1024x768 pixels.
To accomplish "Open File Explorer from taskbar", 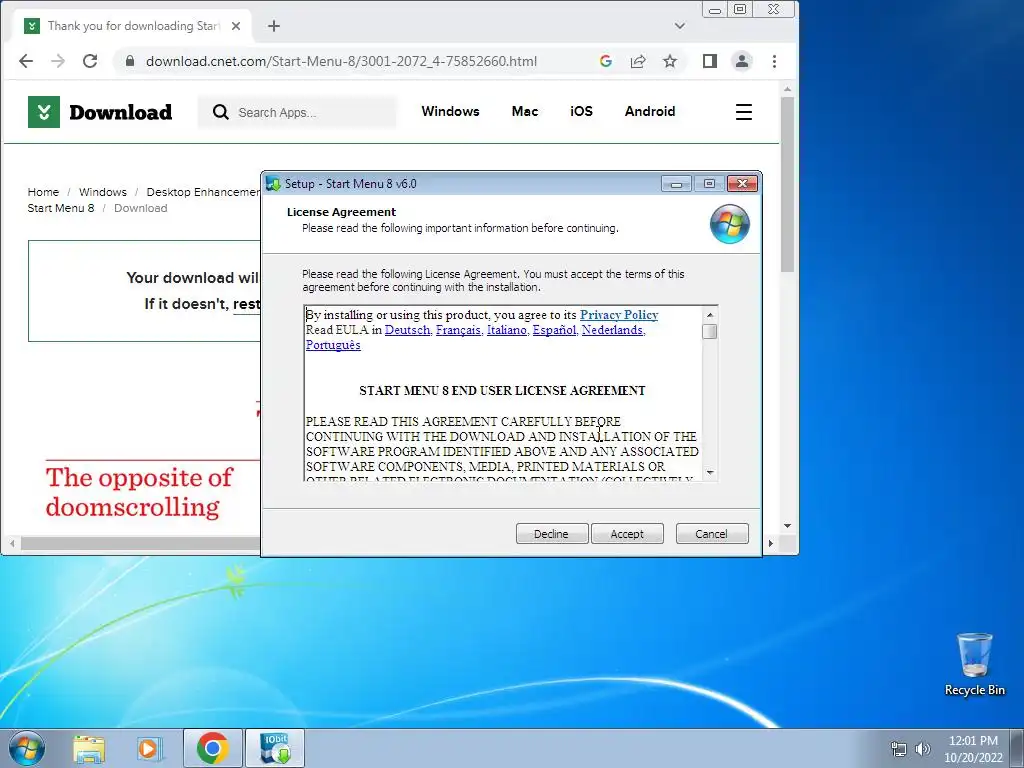I will 89,748.
